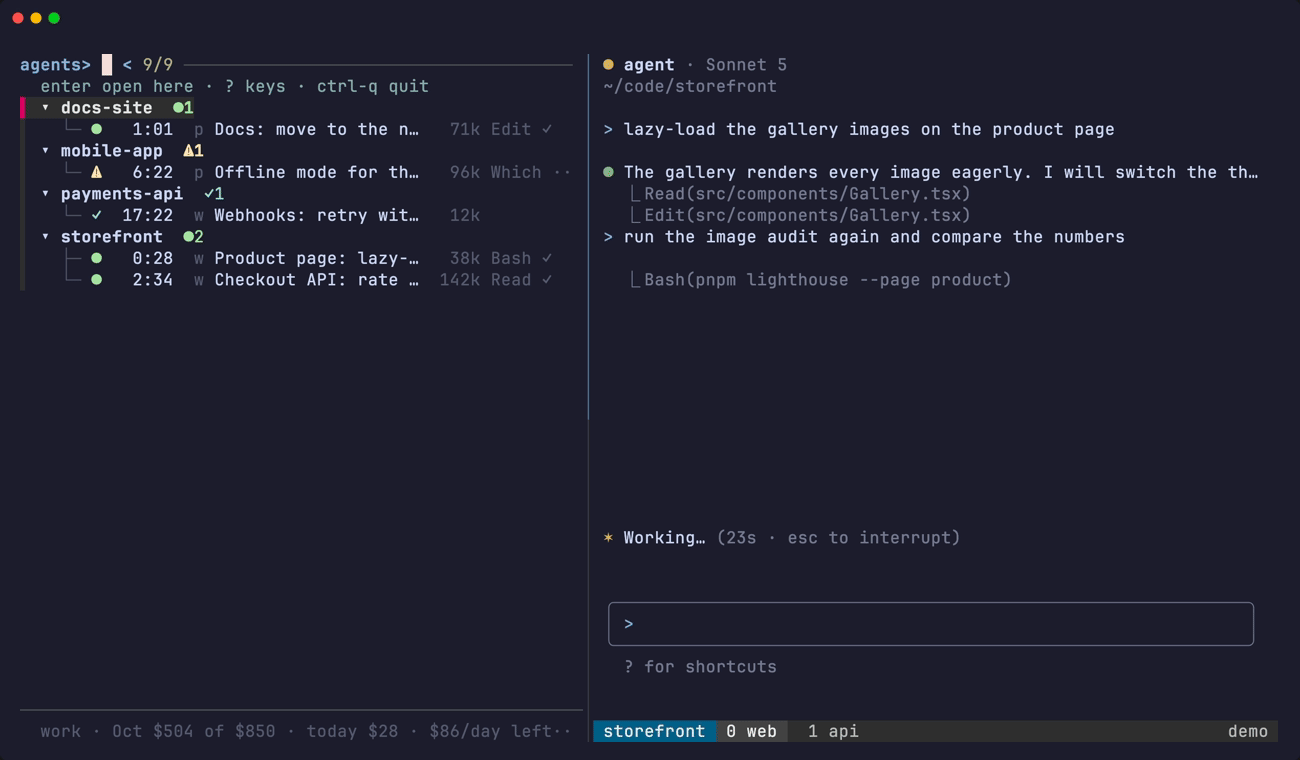Image resolution: width=1300 pixels, height=760 pixels.
Task: Click the green dot on the Checkout API row
Action: tap(97, 280)
